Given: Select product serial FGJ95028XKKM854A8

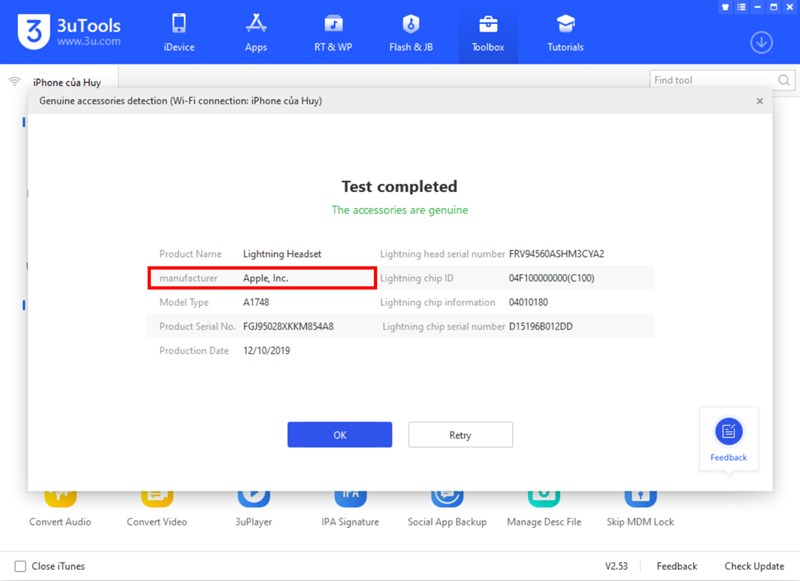Looking at the screenshot, I should (x=288, y=326).
